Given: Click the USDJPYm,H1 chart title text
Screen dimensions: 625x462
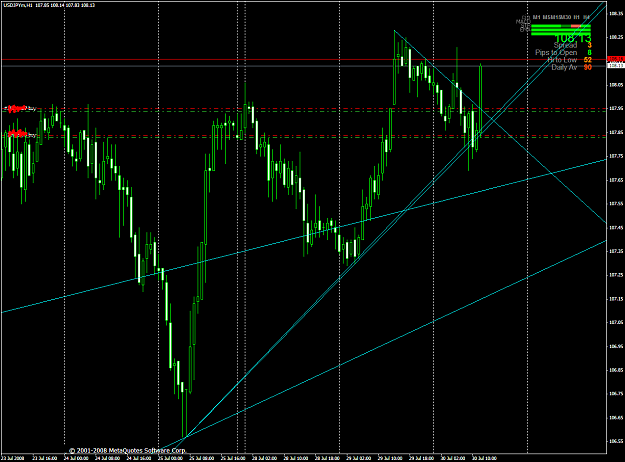Looking at the screenshot, I should point(18,5).
